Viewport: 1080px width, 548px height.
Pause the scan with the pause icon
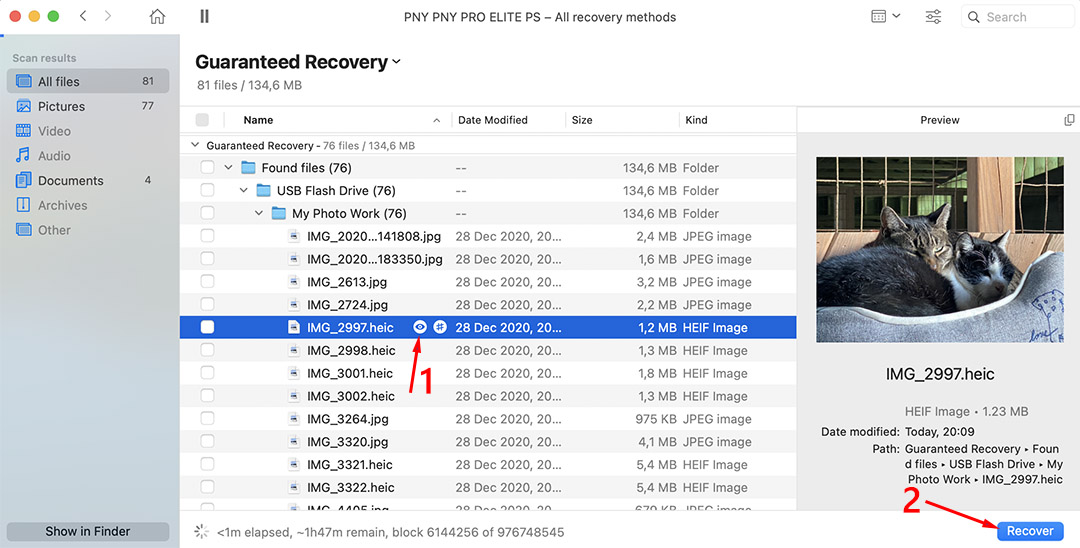click(x=204, y=17)
